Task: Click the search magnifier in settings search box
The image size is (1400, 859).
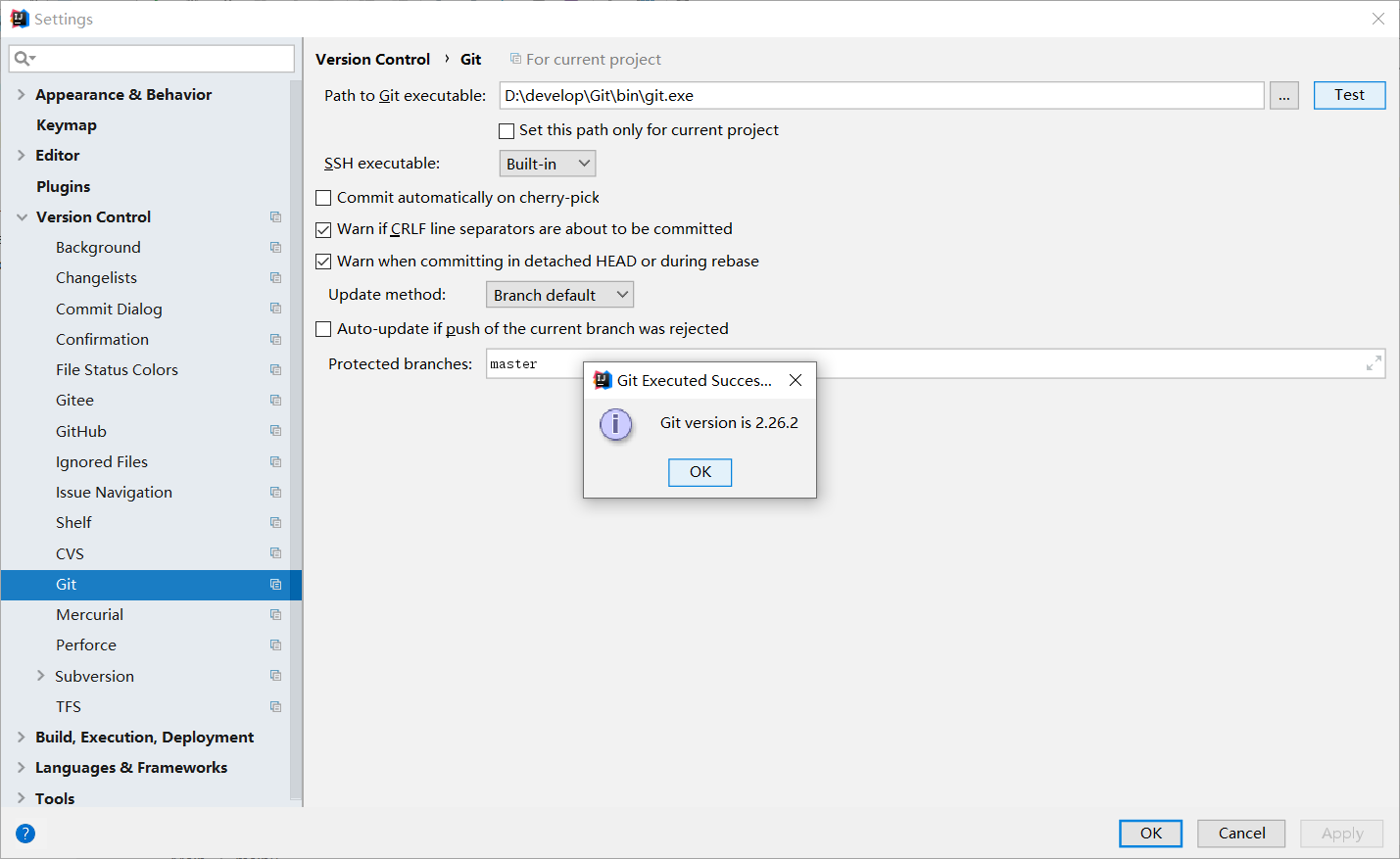Action: 20,59
